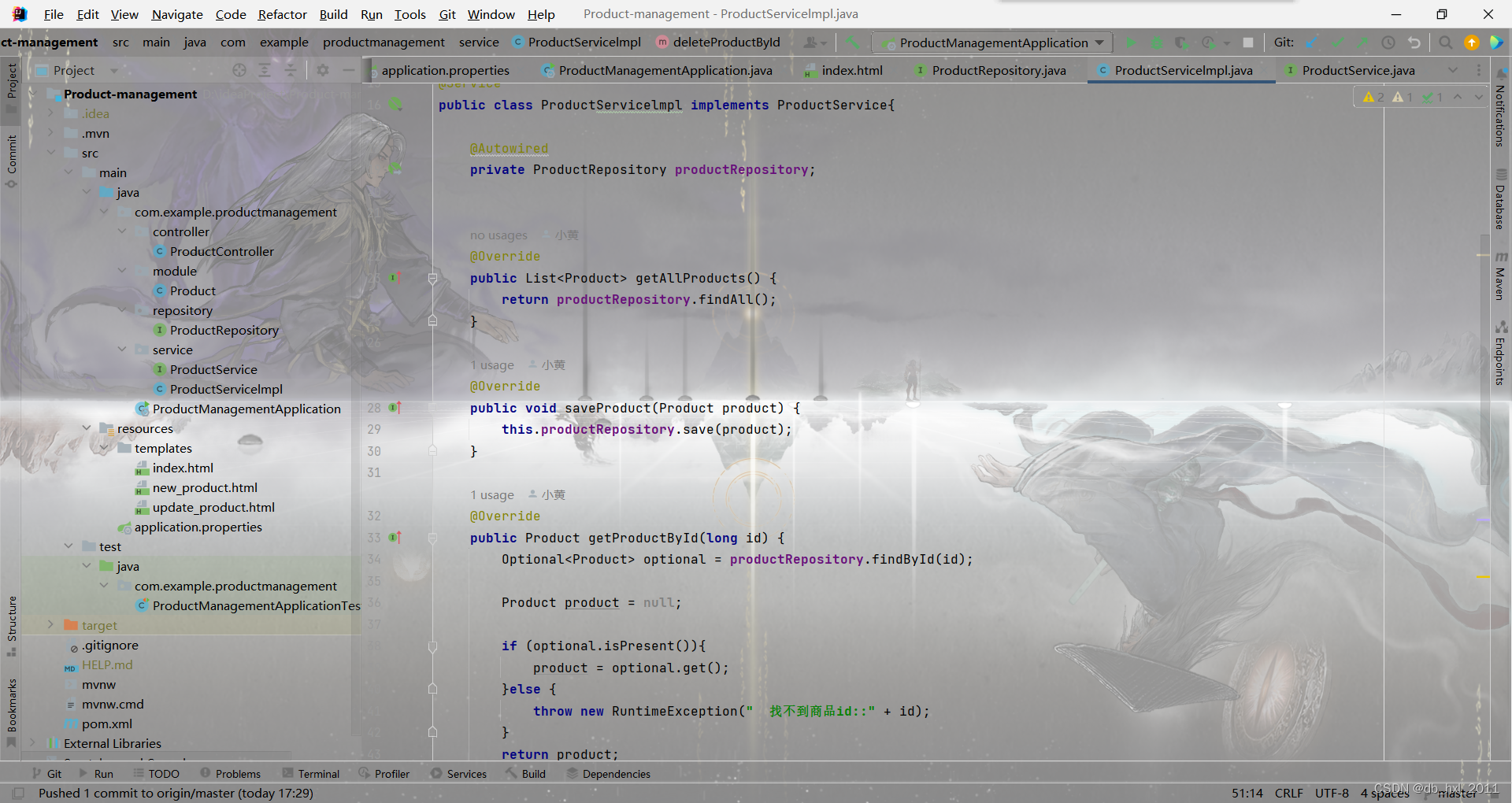The width and height of the screenshot is (1512, 803).
Task: Click the Build project hammer icon
Action: 853,43
